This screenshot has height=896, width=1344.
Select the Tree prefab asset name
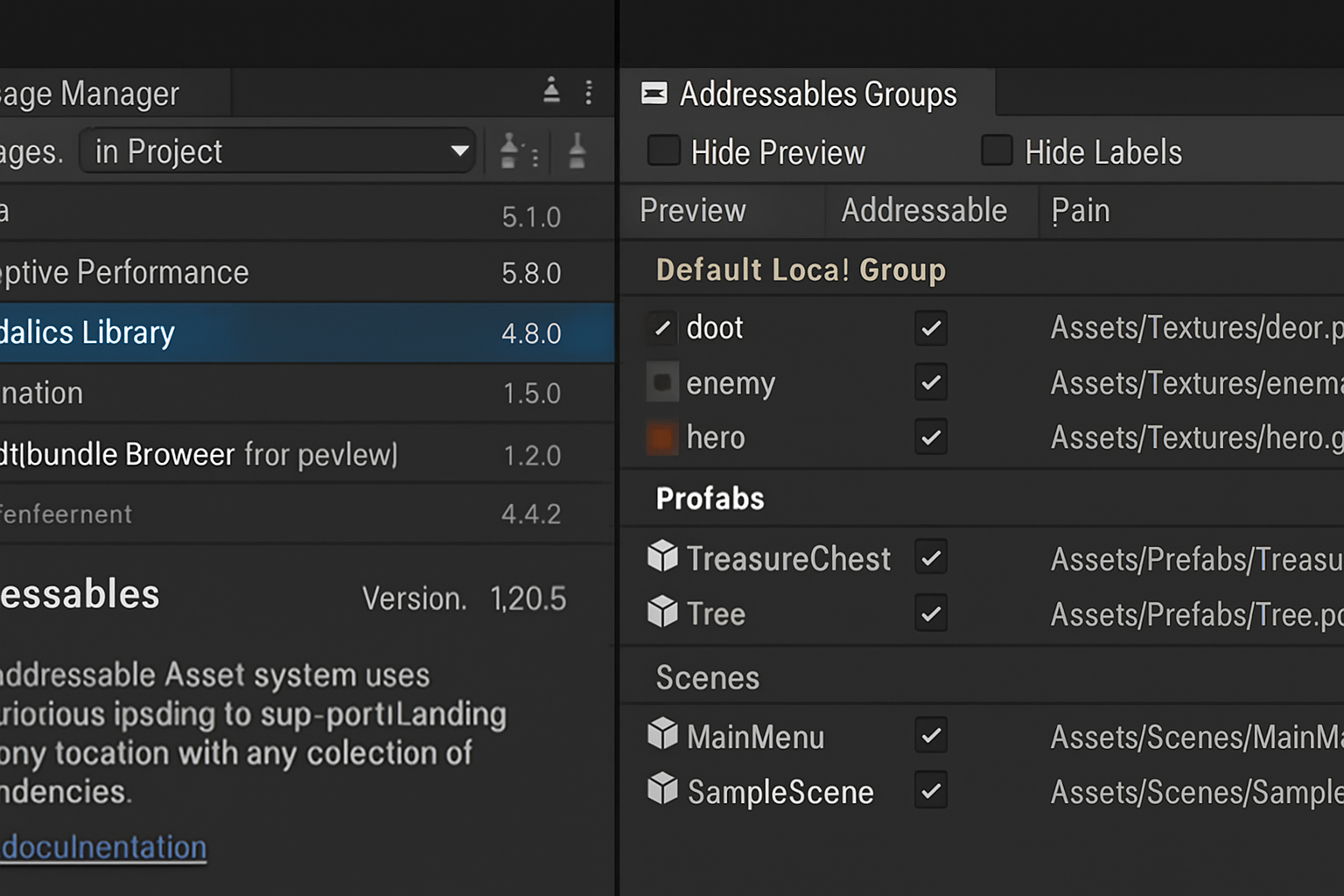pyautogui.click(x=716, y=613)
